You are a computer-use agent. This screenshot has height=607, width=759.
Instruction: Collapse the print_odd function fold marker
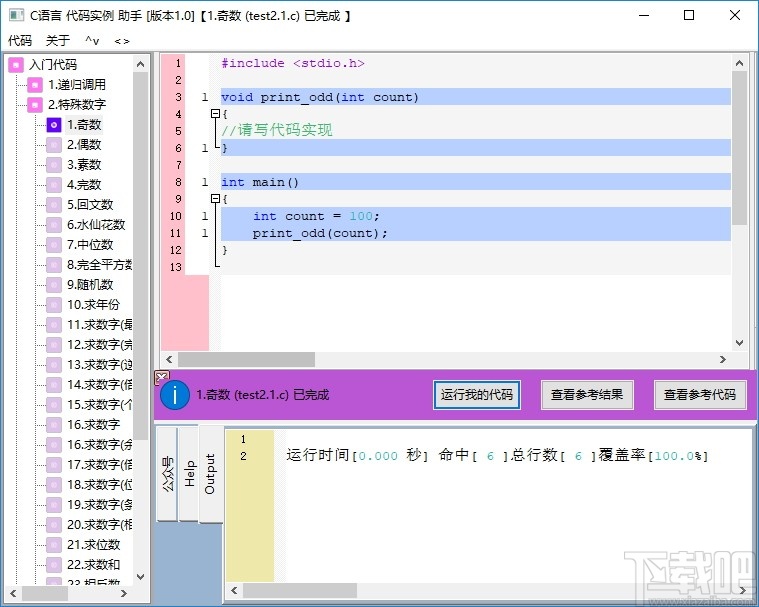pos(215,114)
